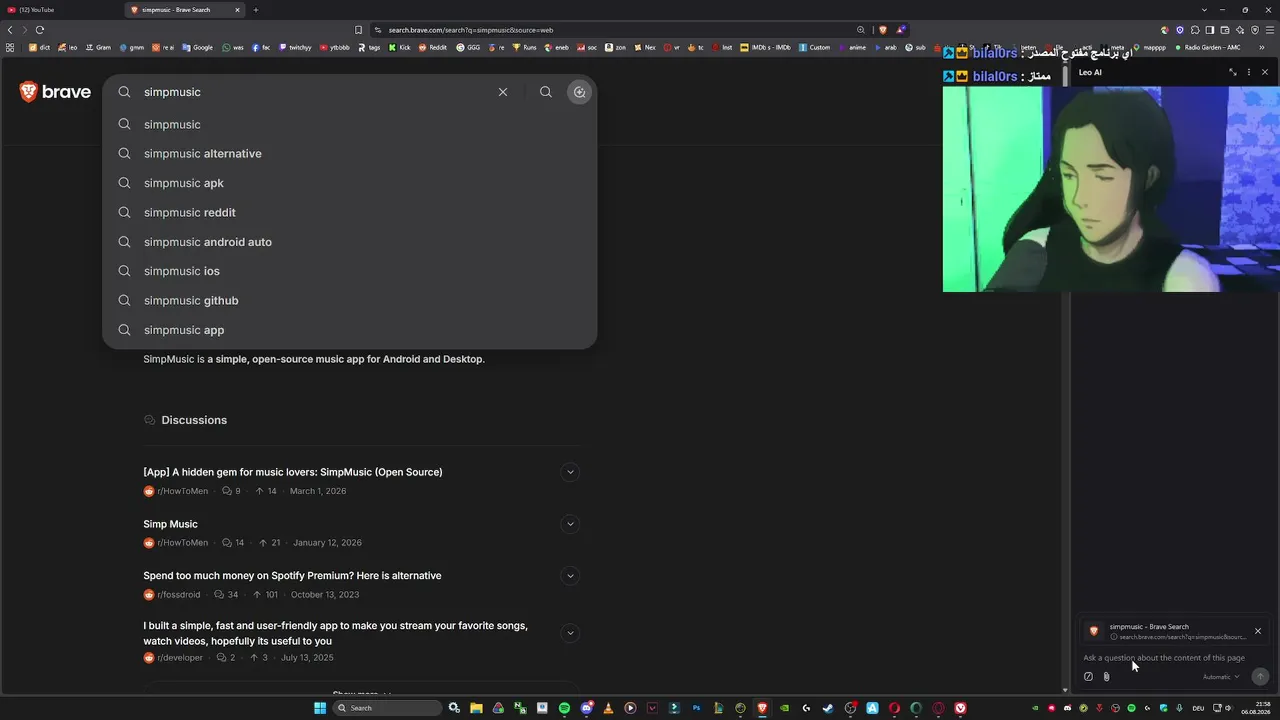Image resolution: width=1280 pixels, height=720 pixels.
Task: Open Photoshop from the taskbar
Action: (696, 708)
